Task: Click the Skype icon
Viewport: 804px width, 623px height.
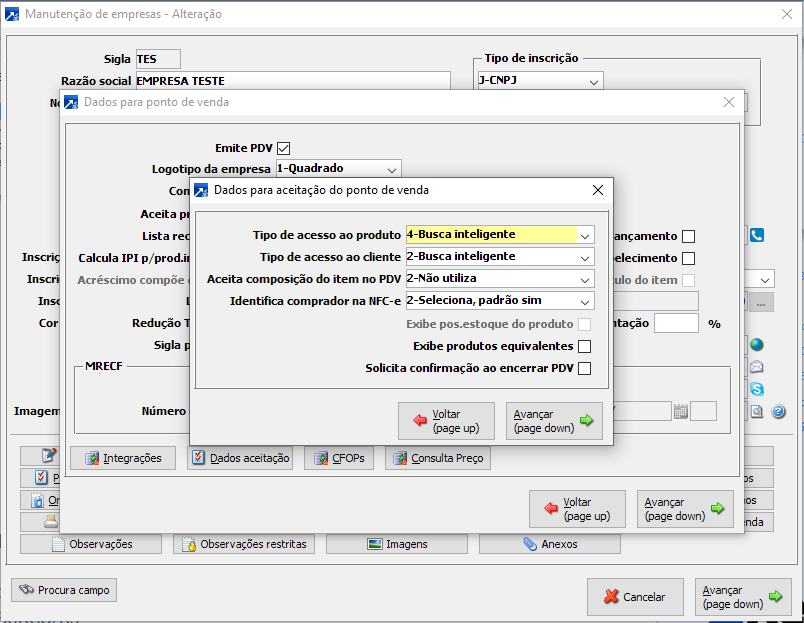Action: pyautogui.click(x=757, y=389)
